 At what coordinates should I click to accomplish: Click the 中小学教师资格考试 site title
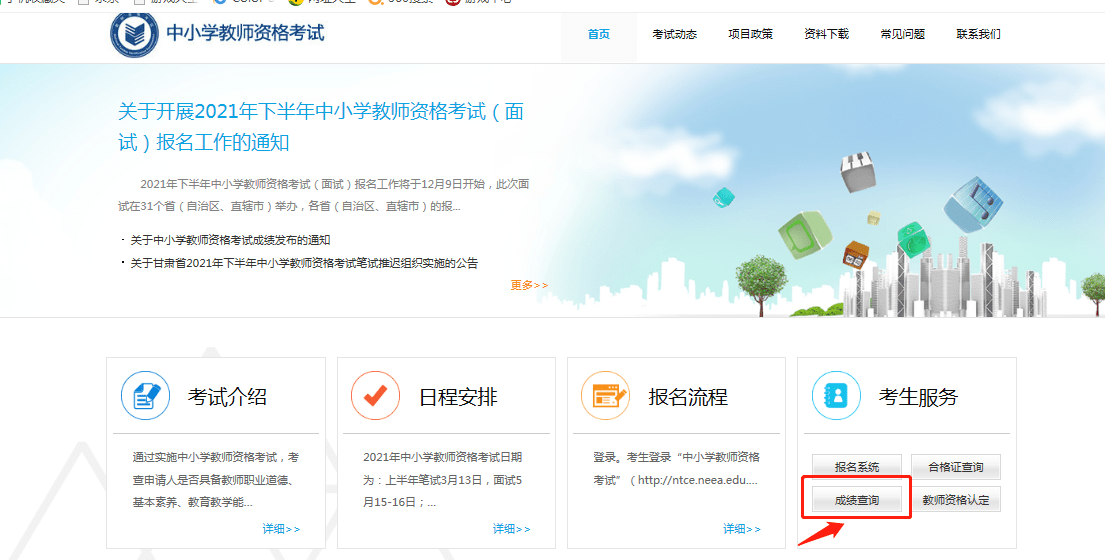click(x=245, y=33)
